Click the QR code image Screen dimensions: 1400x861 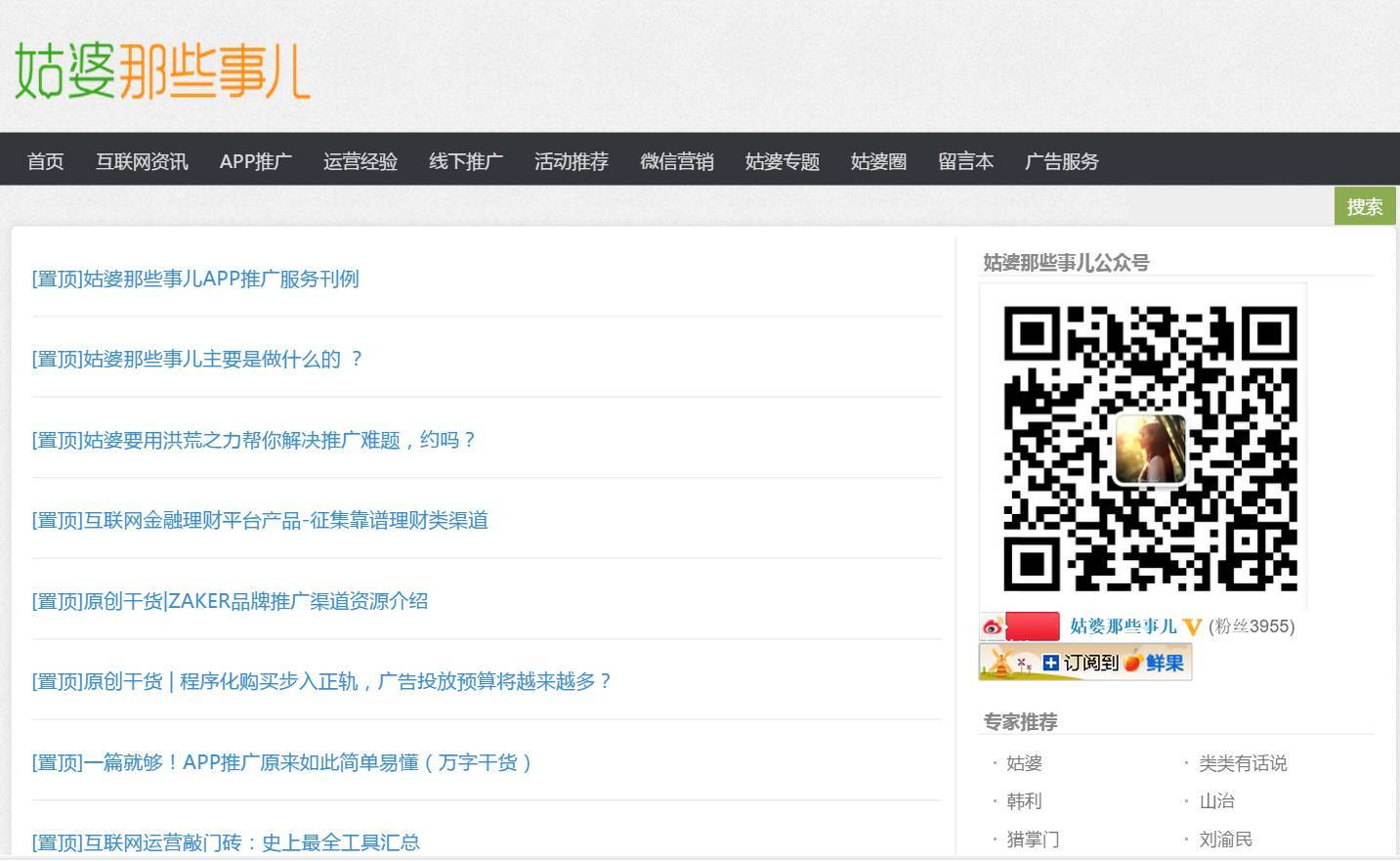coord(1150,448)
